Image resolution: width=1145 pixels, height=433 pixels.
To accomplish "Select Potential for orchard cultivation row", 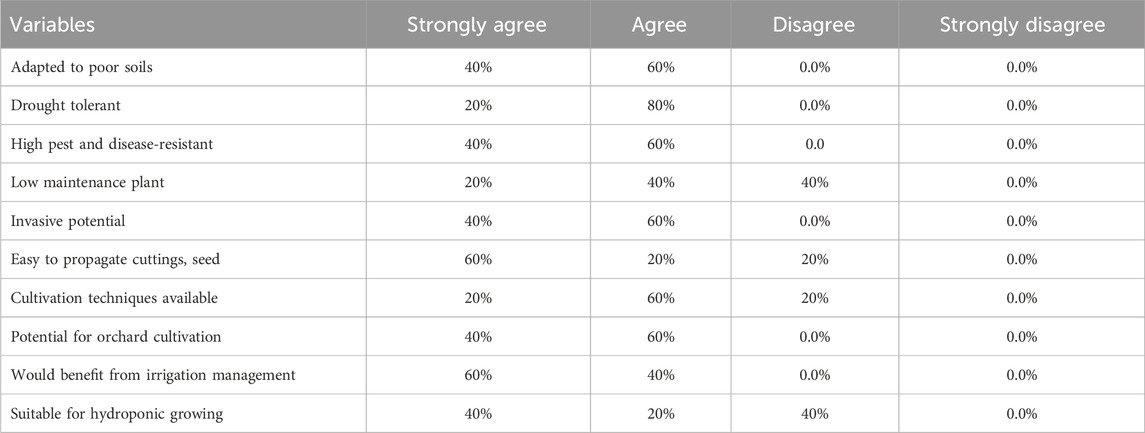I will [x=572, y=337].
